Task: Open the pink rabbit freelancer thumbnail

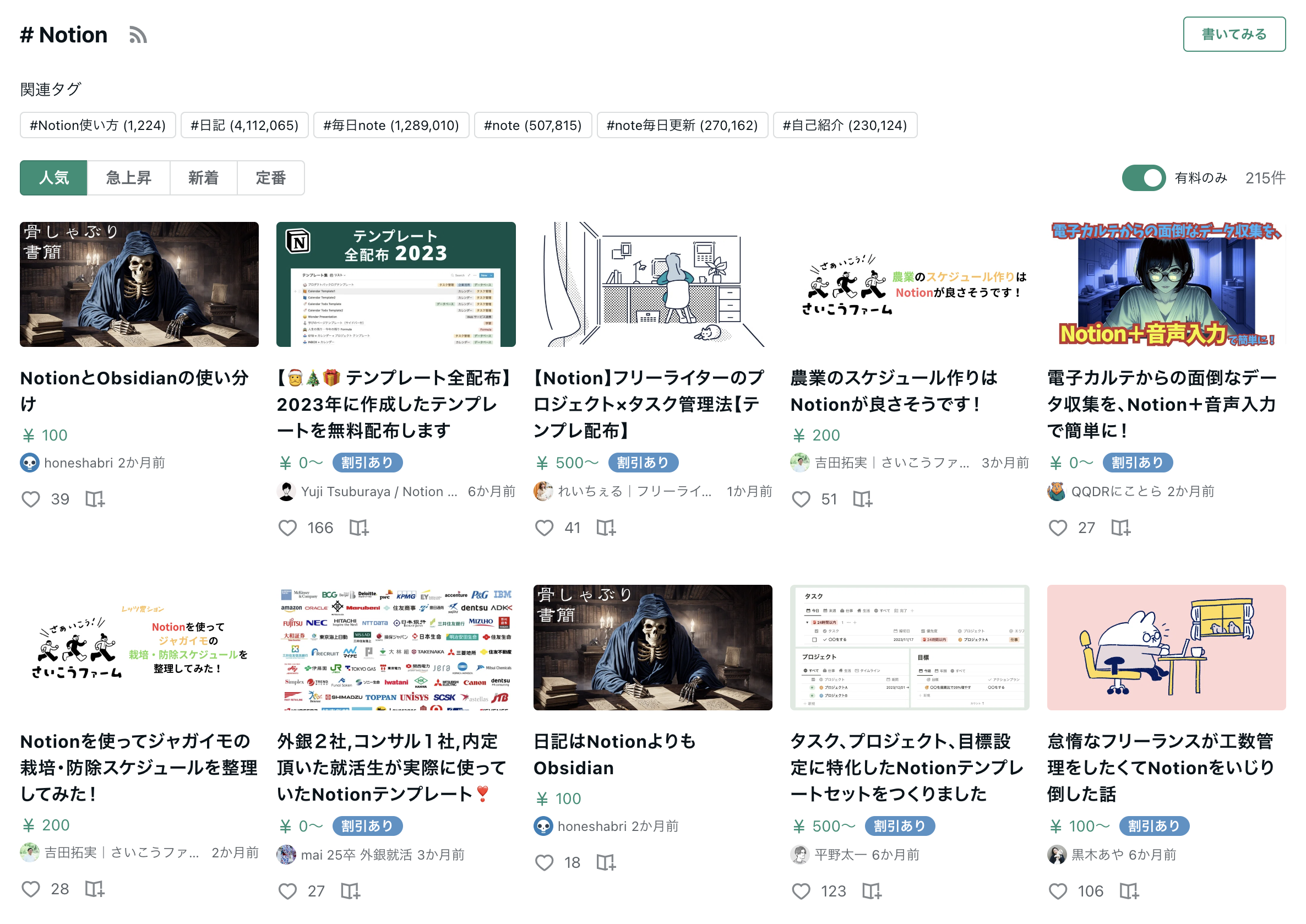Action: click(x=1166, y=648)
